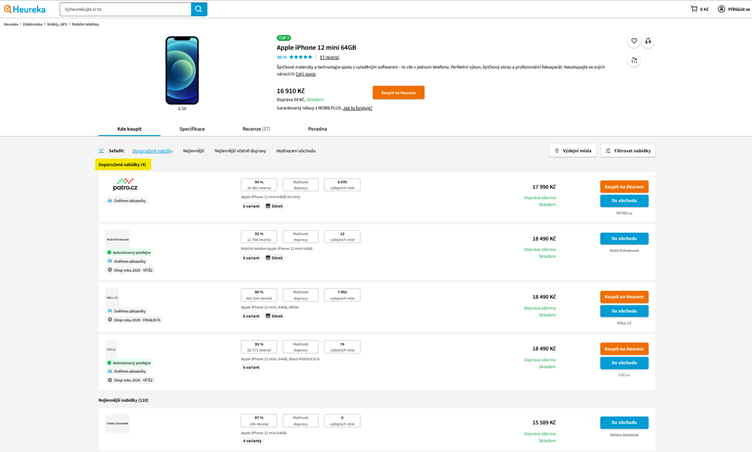Click the five-star product rating
752x452 pixels.
(301, 57)
